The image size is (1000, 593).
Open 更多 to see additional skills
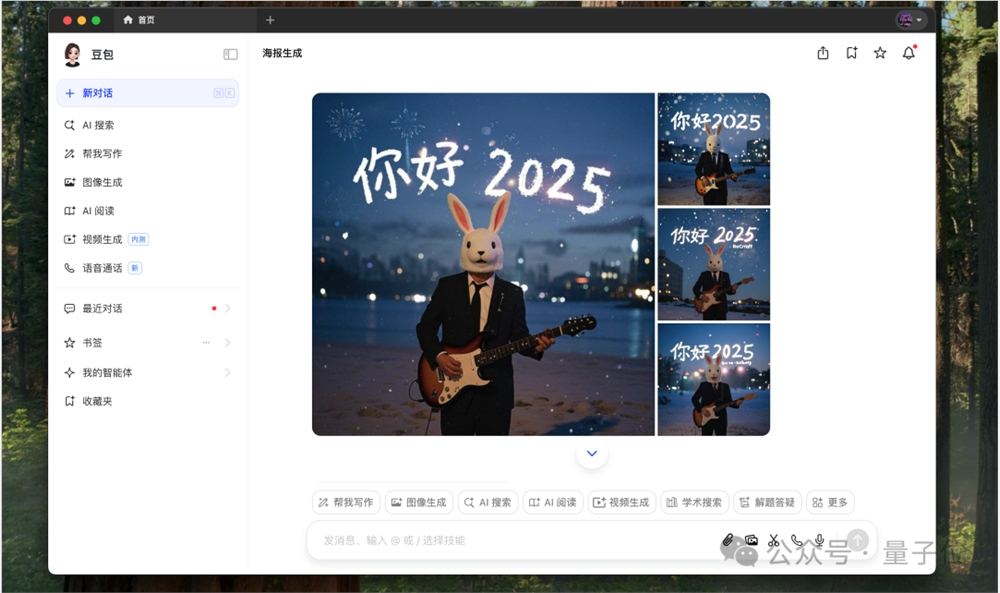[831, 502]
